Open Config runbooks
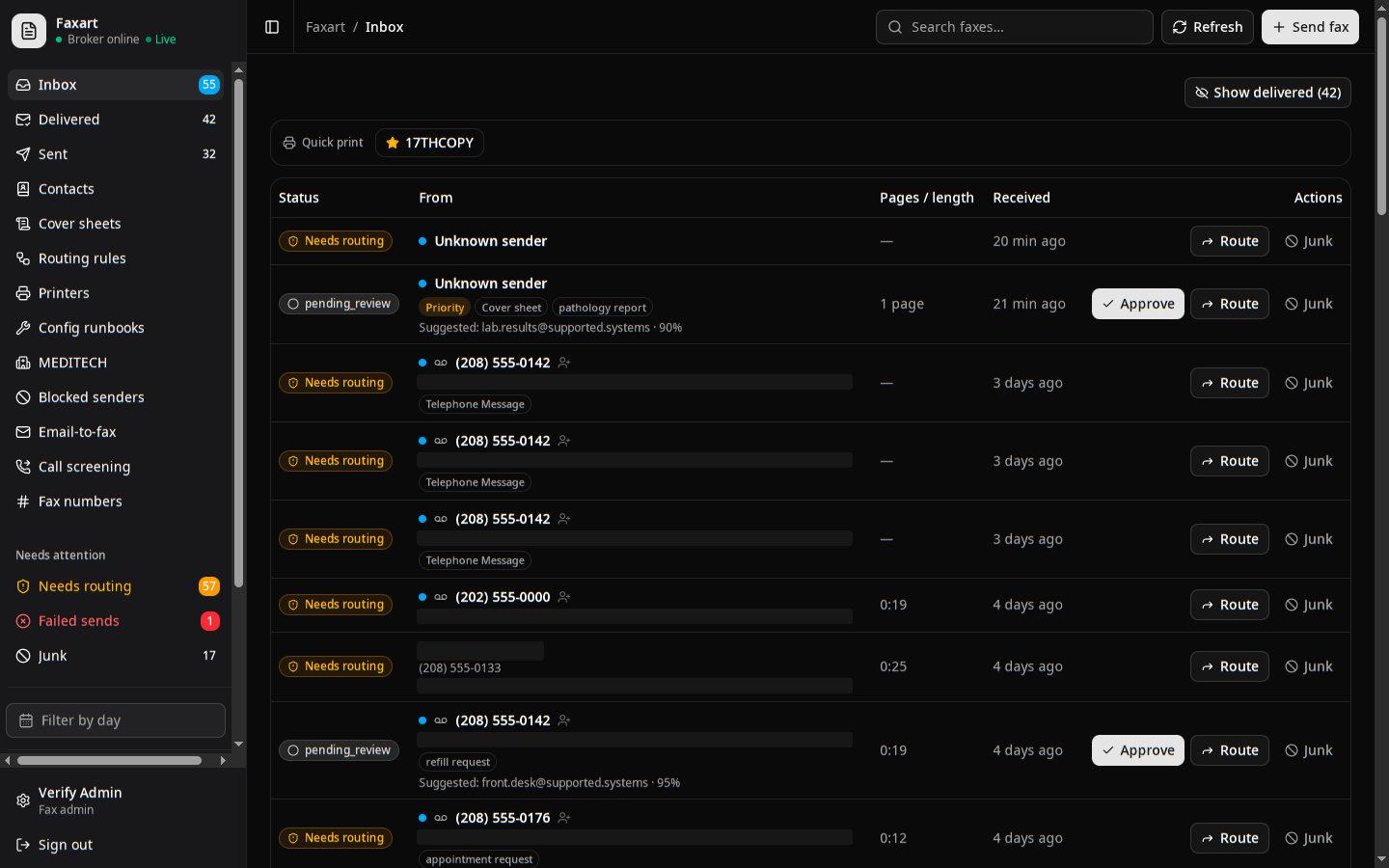1389x868 pixels. 116,328
